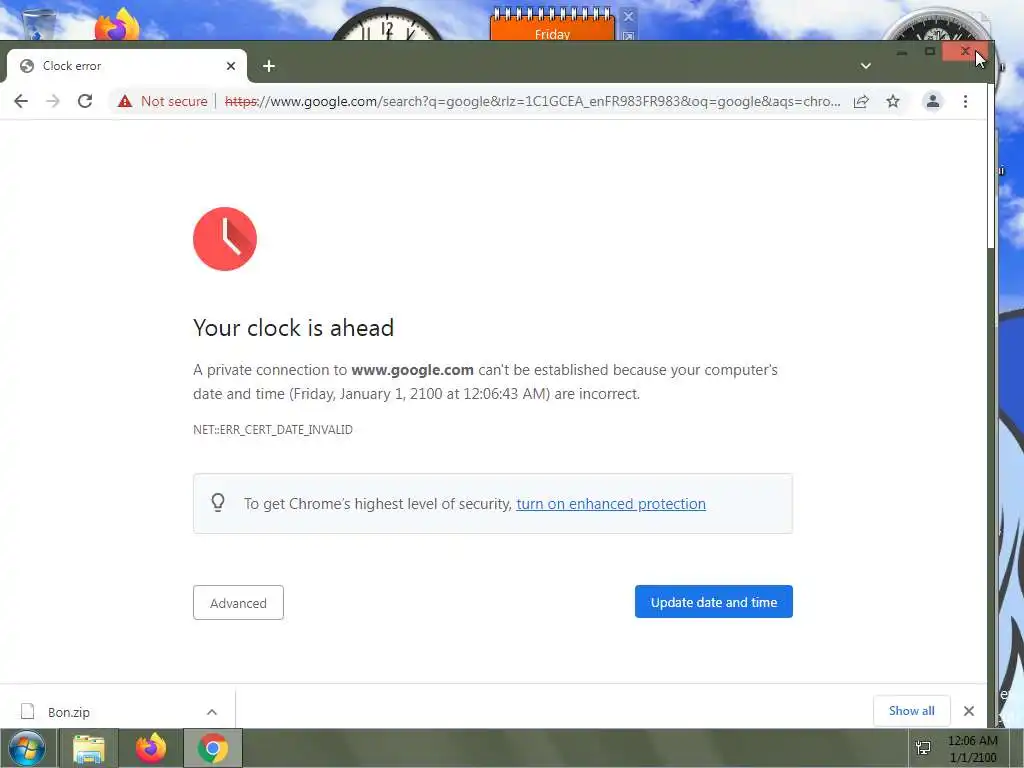The image size is (1024, 768).
Task: Click the analog clock desktop gadget
Action: (387, 25)
